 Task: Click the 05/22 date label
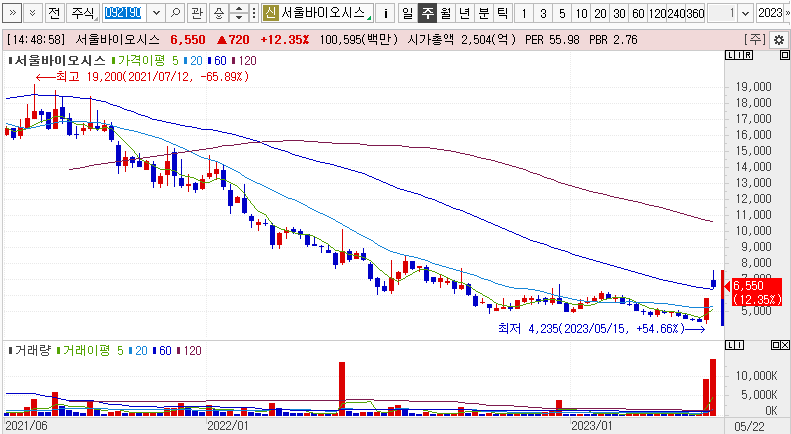point(750,426)
